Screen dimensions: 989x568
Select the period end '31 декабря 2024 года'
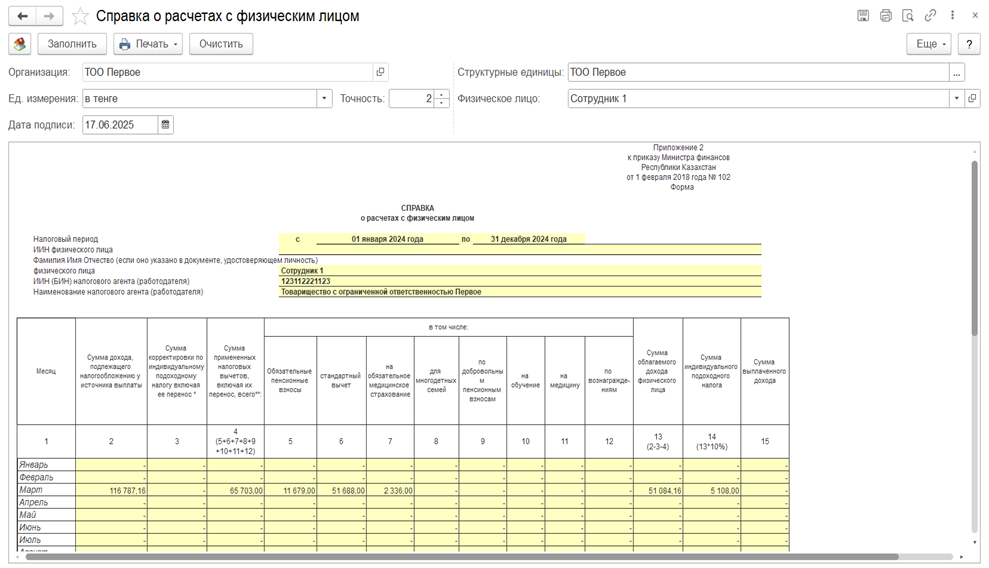tap(529, 239)
